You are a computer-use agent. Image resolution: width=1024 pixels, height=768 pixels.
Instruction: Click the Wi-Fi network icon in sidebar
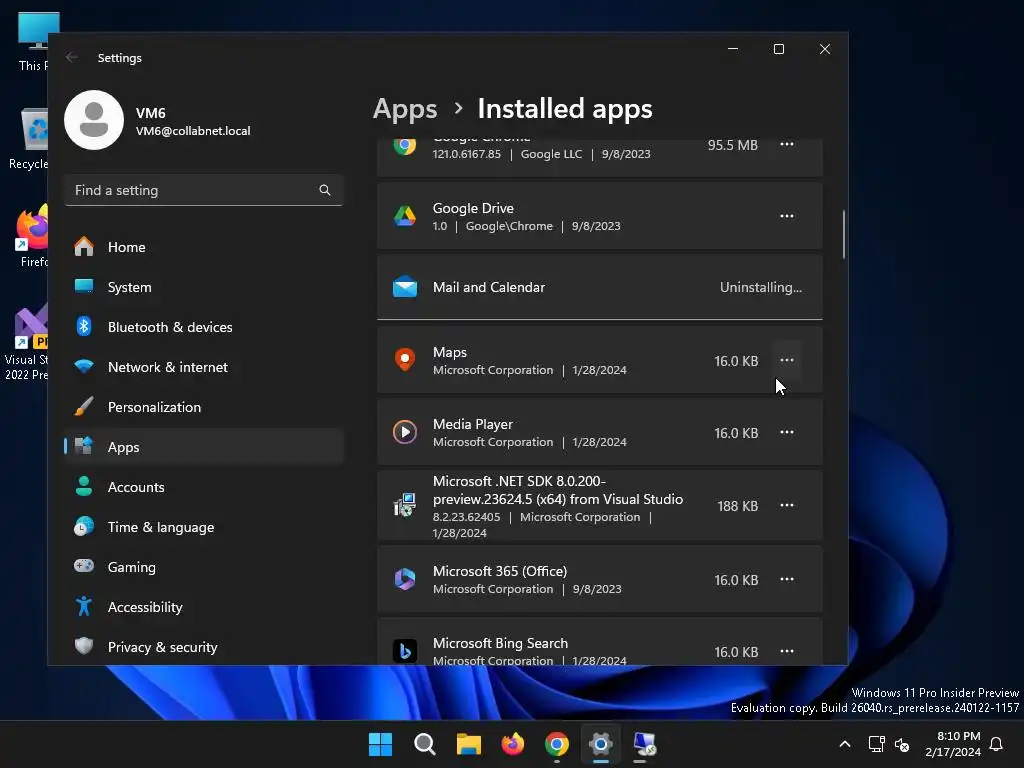tap(84, 366)
